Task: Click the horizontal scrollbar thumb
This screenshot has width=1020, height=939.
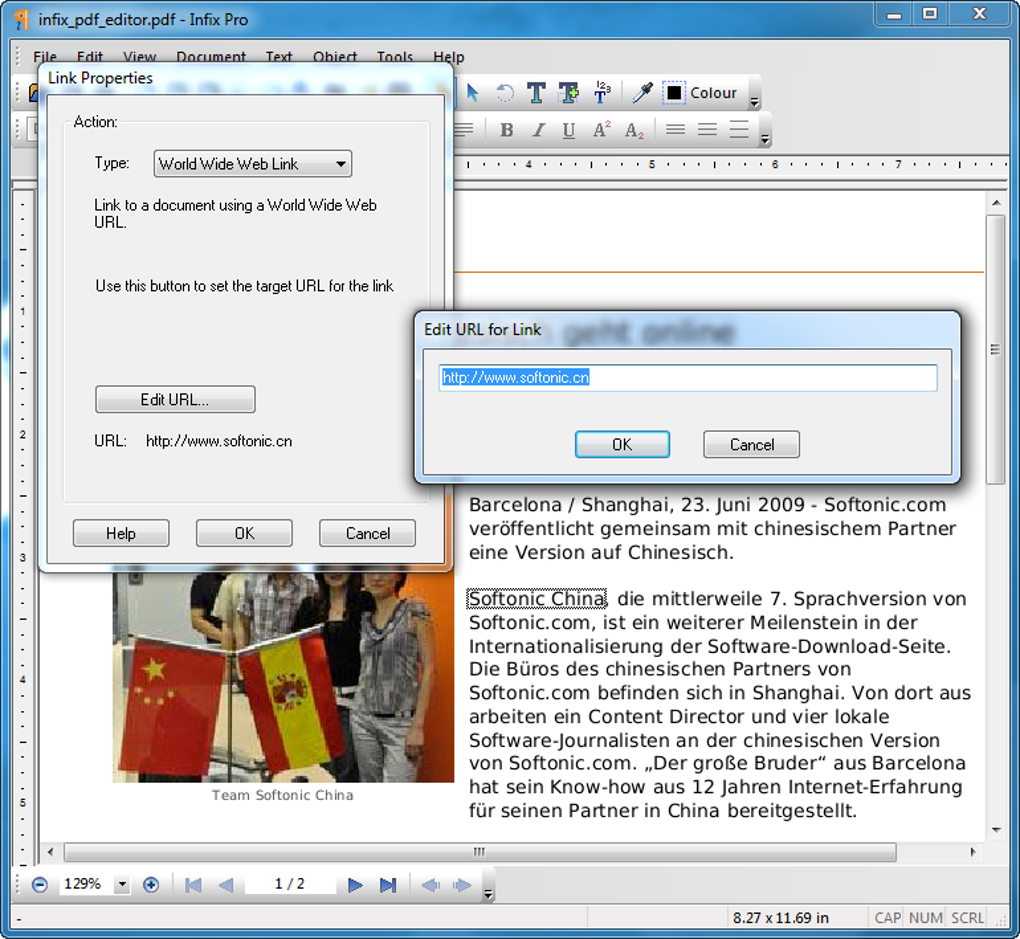Action: point(479,852)
